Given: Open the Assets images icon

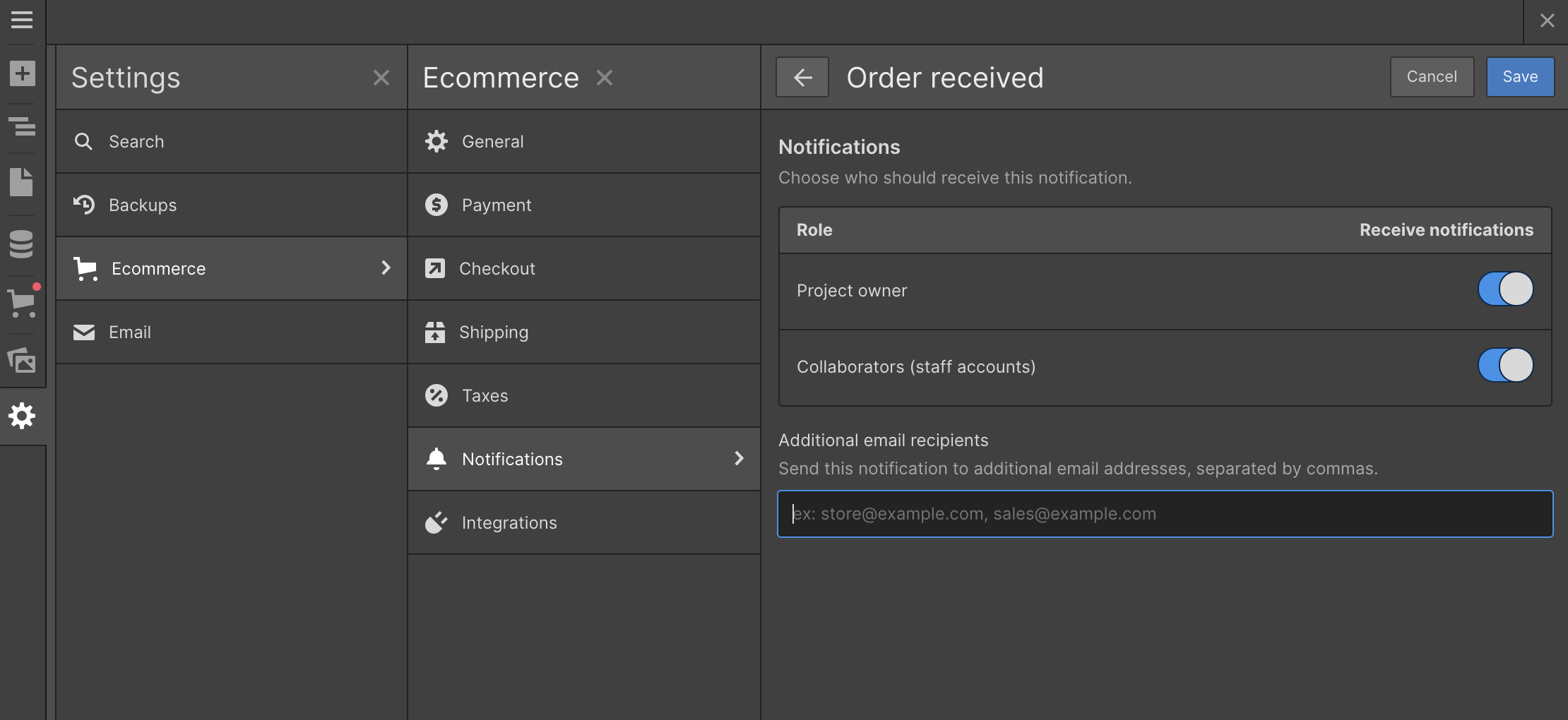Looking at the screenshot, I should (22, 360).
